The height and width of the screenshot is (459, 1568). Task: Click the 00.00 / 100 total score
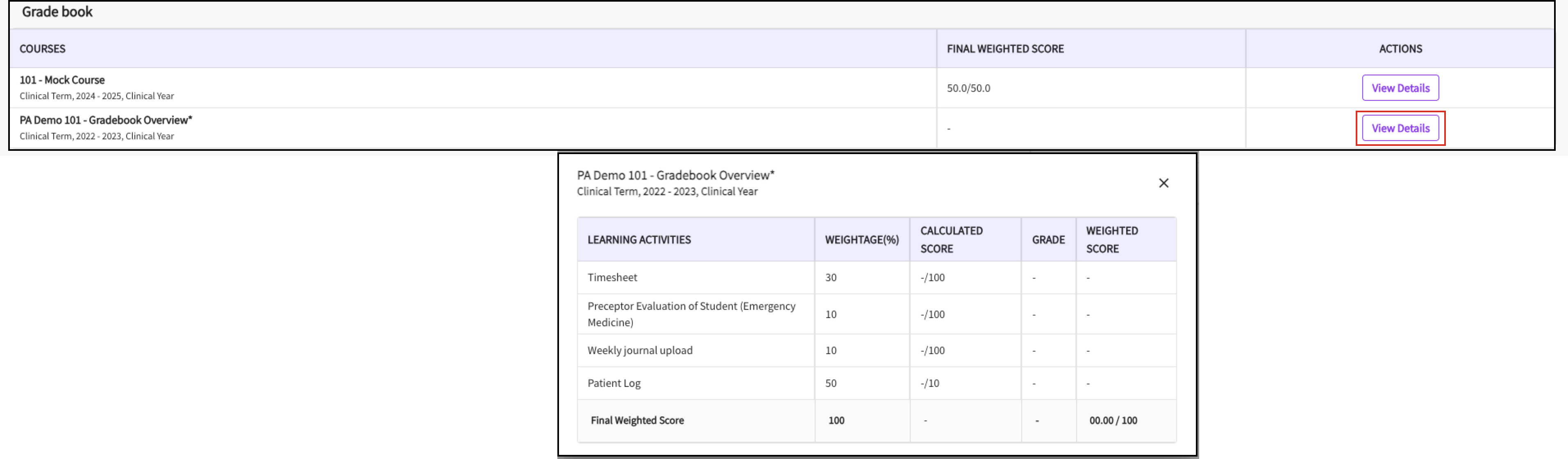[x=1113, y=420]
